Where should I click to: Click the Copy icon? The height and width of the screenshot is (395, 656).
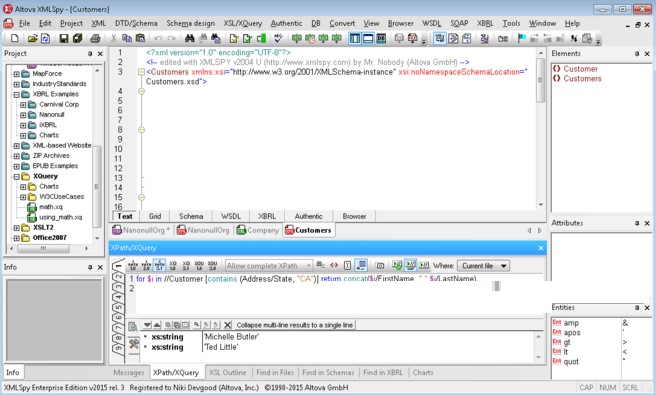tap(127, 38)
